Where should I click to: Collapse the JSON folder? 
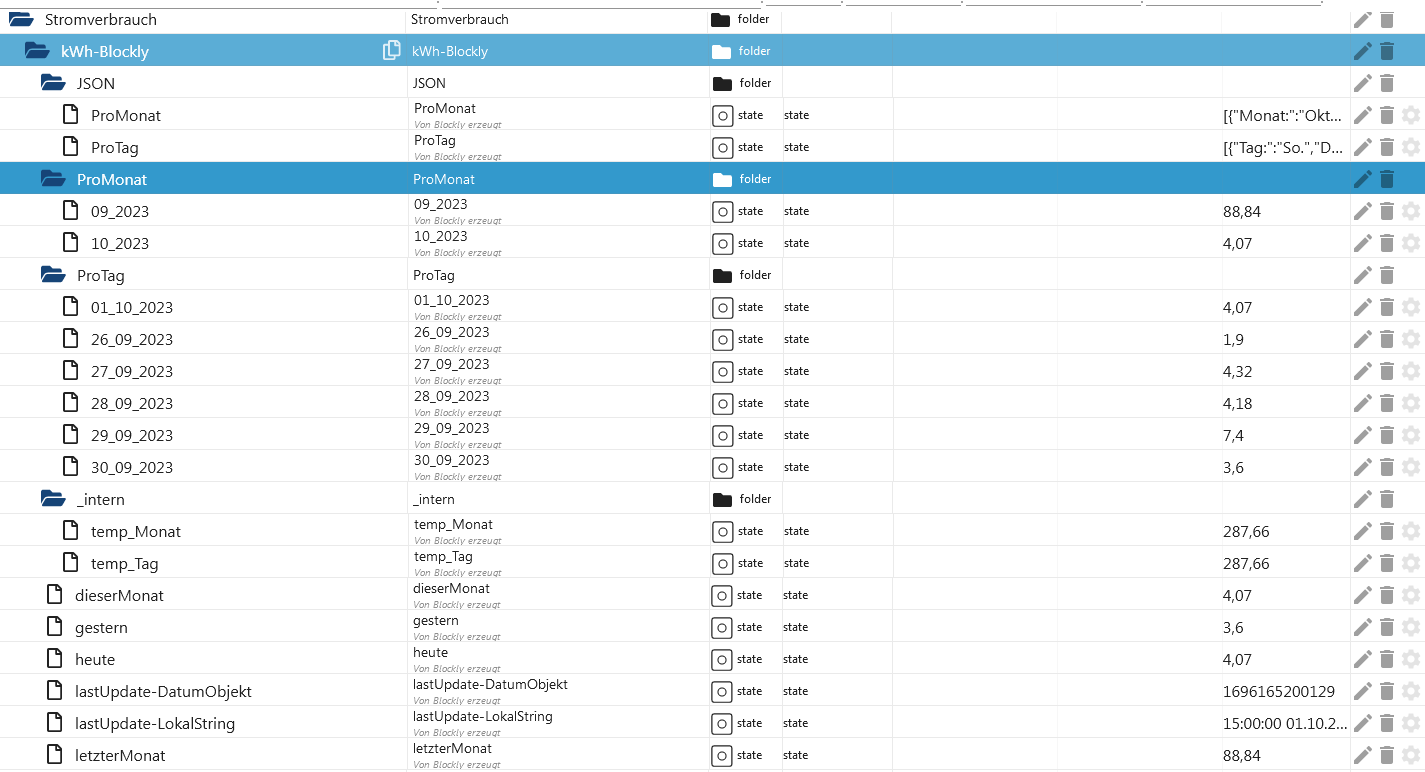point(53,83)
